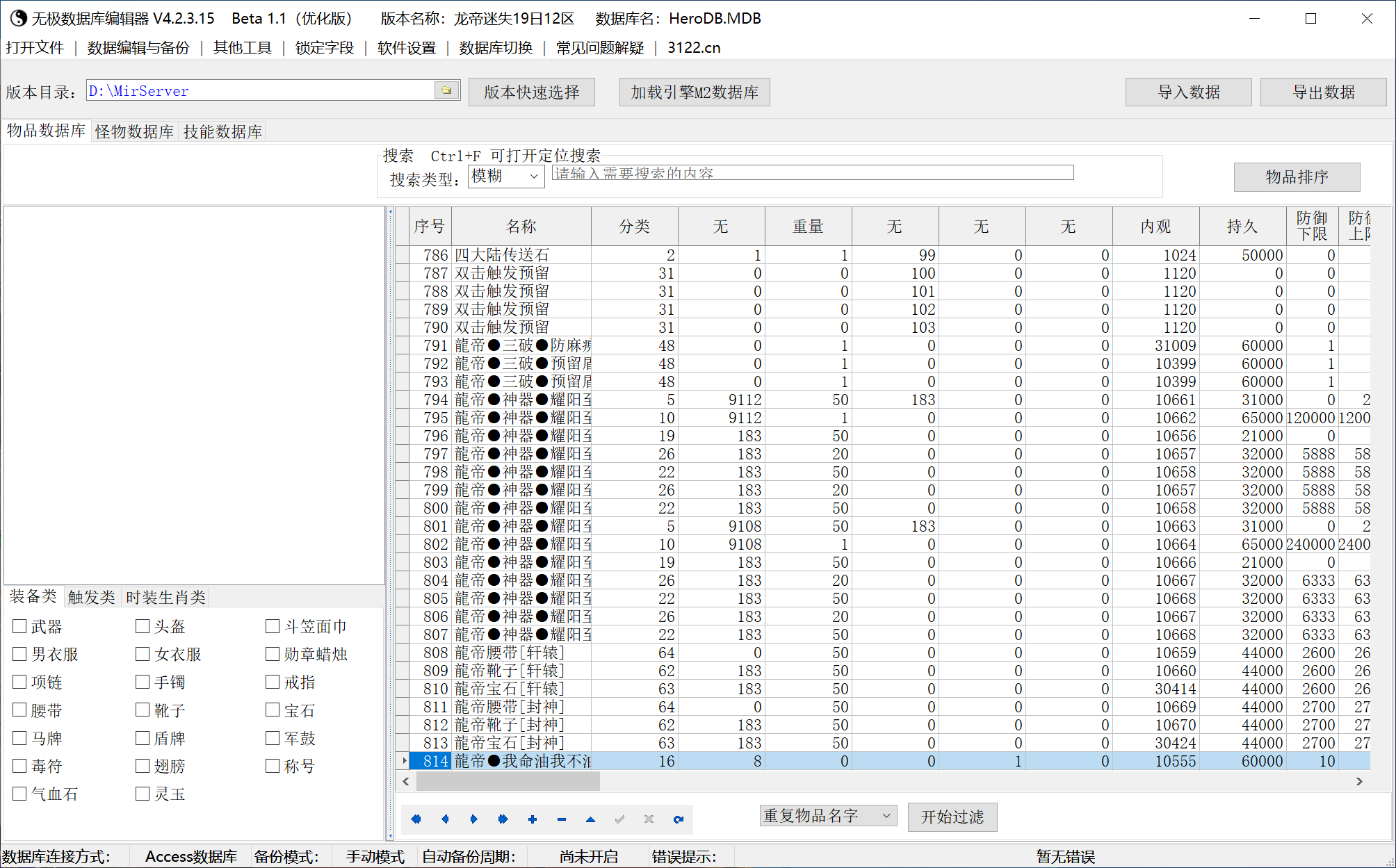The width and height of the screenshot is (1396, 868).
Task: Toggle the 项链 checkbox
Action: (x=19, y=682)
